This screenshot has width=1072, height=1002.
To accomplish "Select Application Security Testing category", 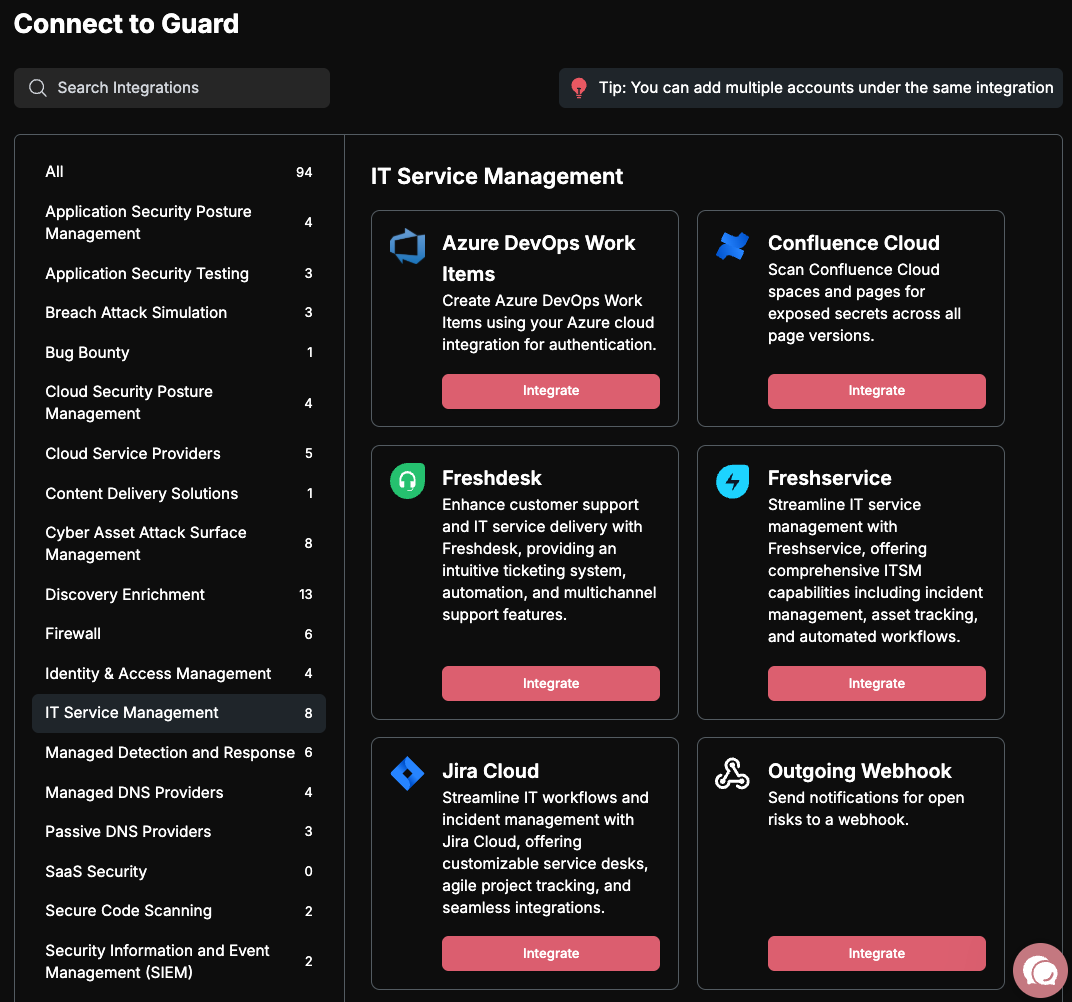I will click(178, 273).
